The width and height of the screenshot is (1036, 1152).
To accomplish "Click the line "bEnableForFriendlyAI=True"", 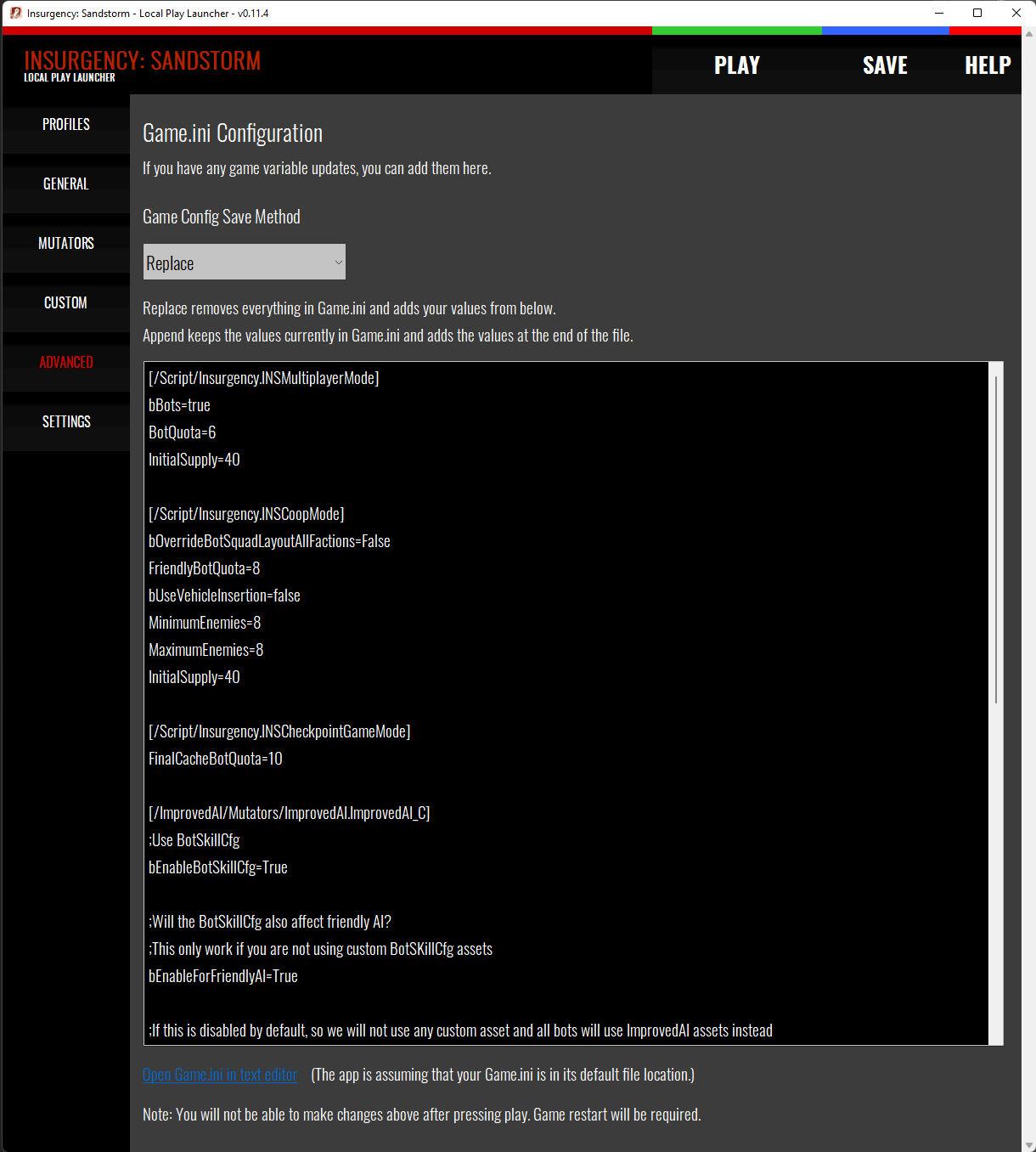I will pyautogui.click(x=223, y=976).
